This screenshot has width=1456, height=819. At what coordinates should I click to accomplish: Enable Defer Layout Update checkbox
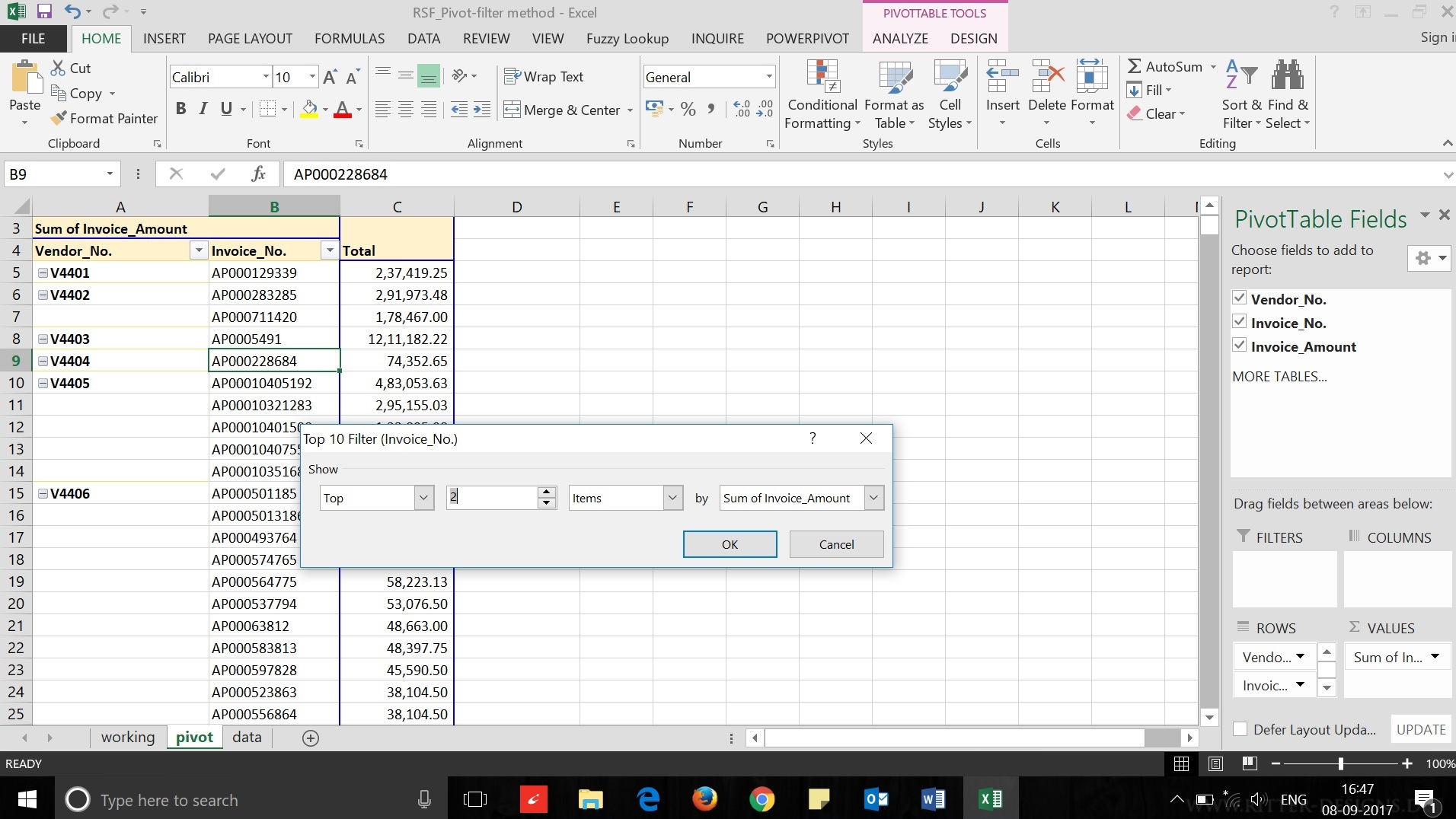point(1240,729)
